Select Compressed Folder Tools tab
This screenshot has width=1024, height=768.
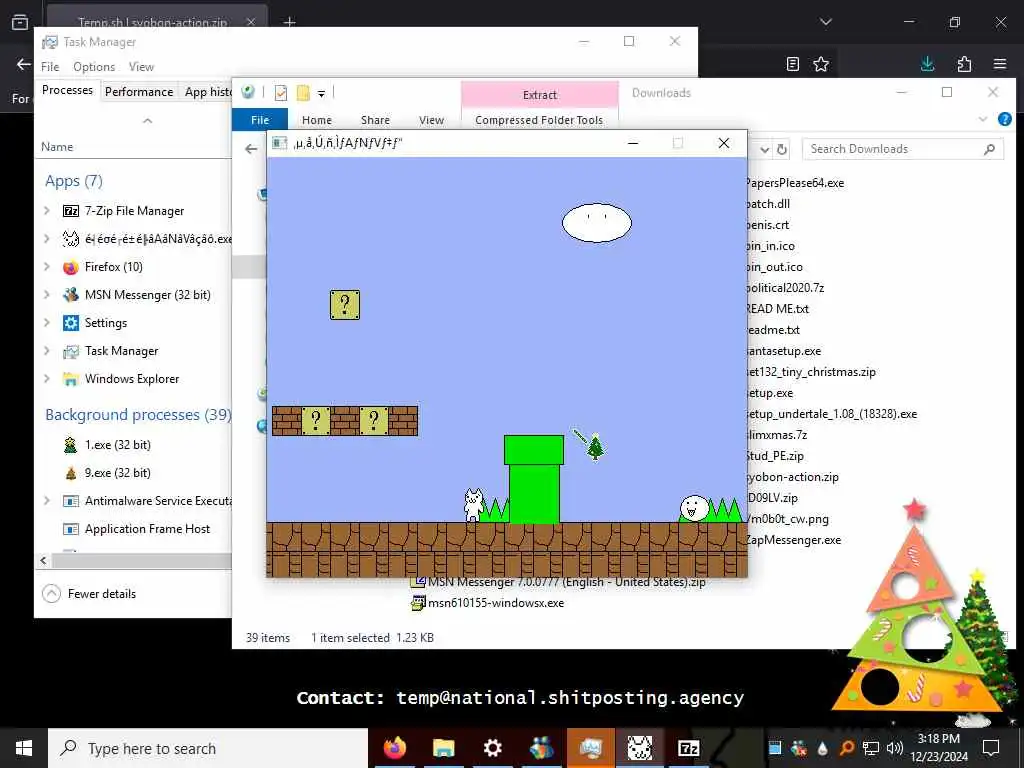tap(539, 120)
